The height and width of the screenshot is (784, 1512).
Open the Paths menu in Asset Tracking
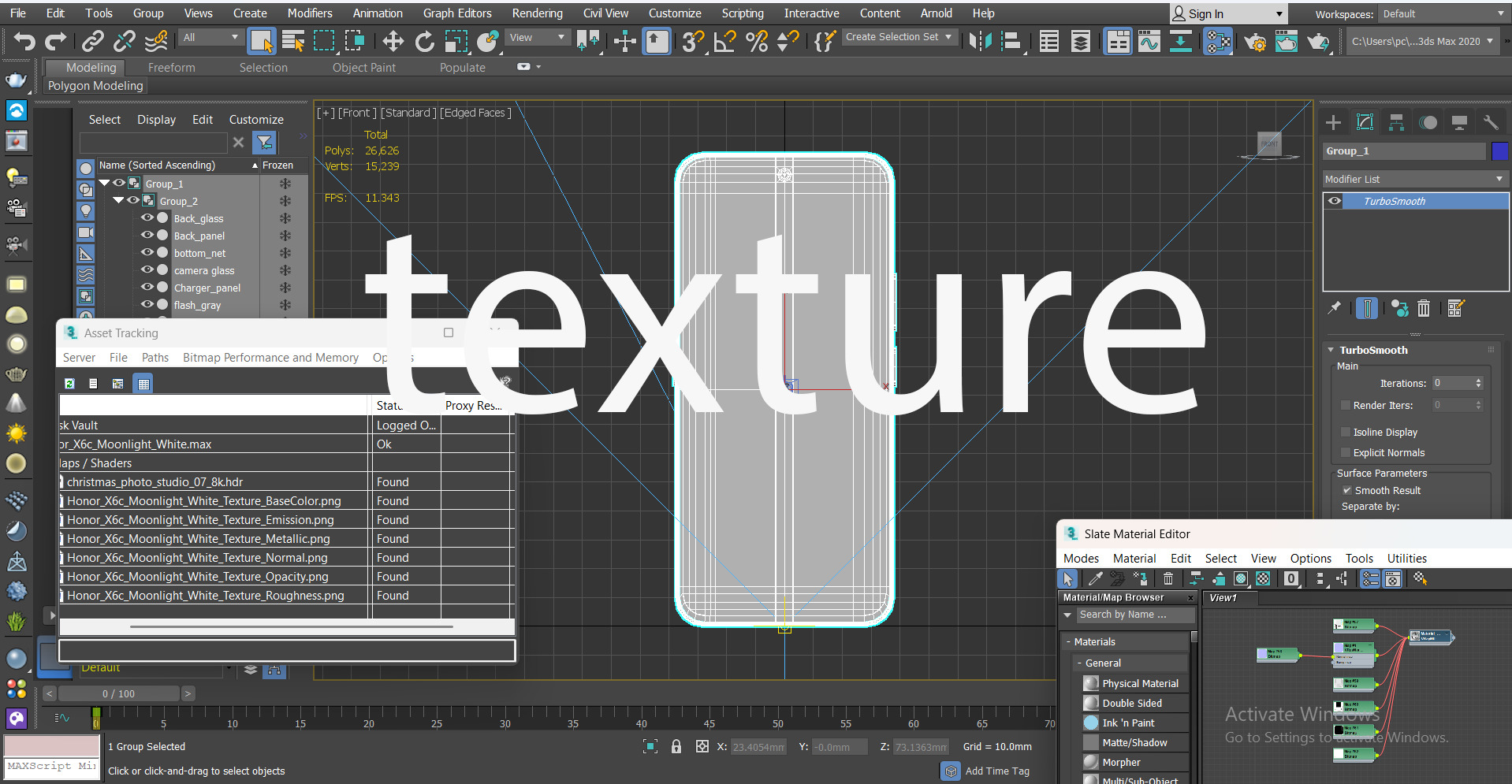point(155,358)
